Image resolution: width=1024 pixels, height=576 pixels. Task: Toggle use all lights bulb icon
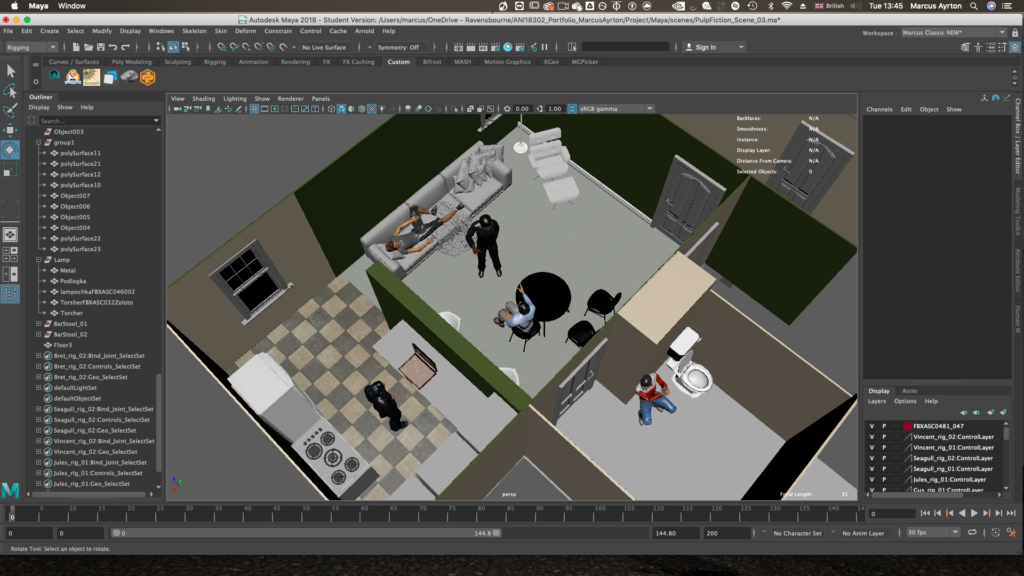pyautogui.click(x=382, y=109)
